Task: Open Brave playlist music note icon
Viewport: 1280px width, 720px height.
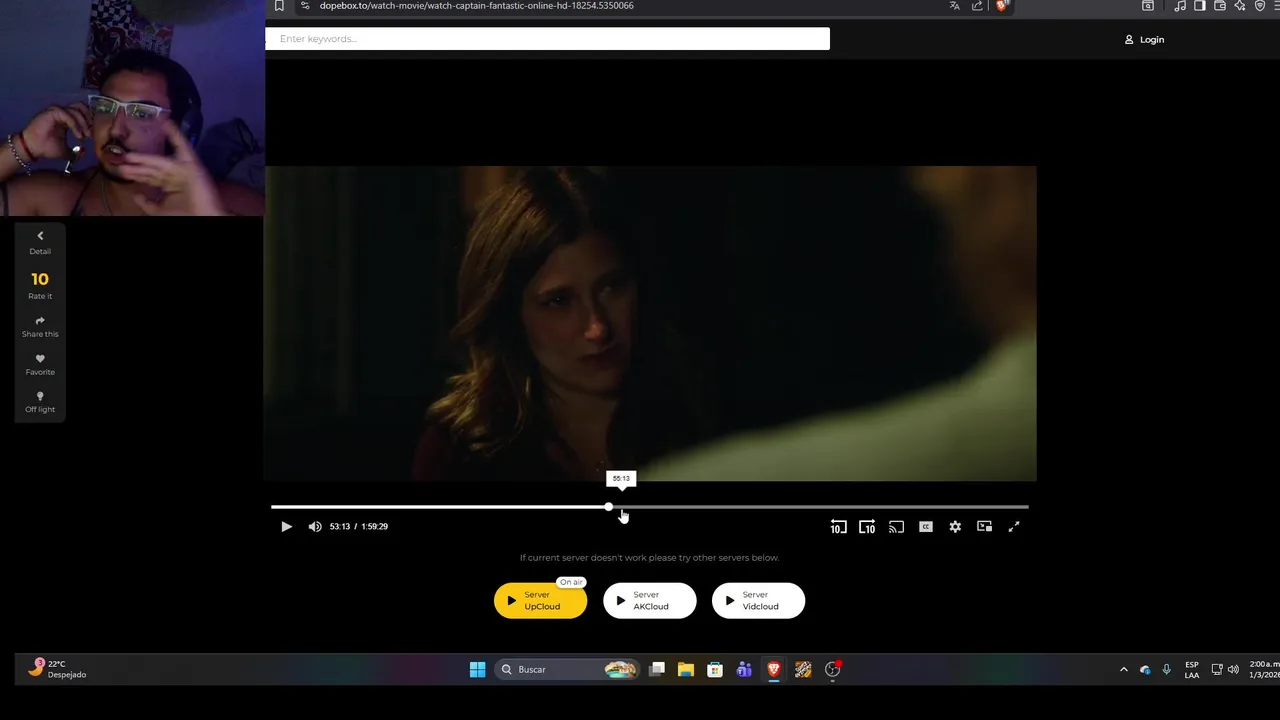Action: click(x=1180, y=6)
